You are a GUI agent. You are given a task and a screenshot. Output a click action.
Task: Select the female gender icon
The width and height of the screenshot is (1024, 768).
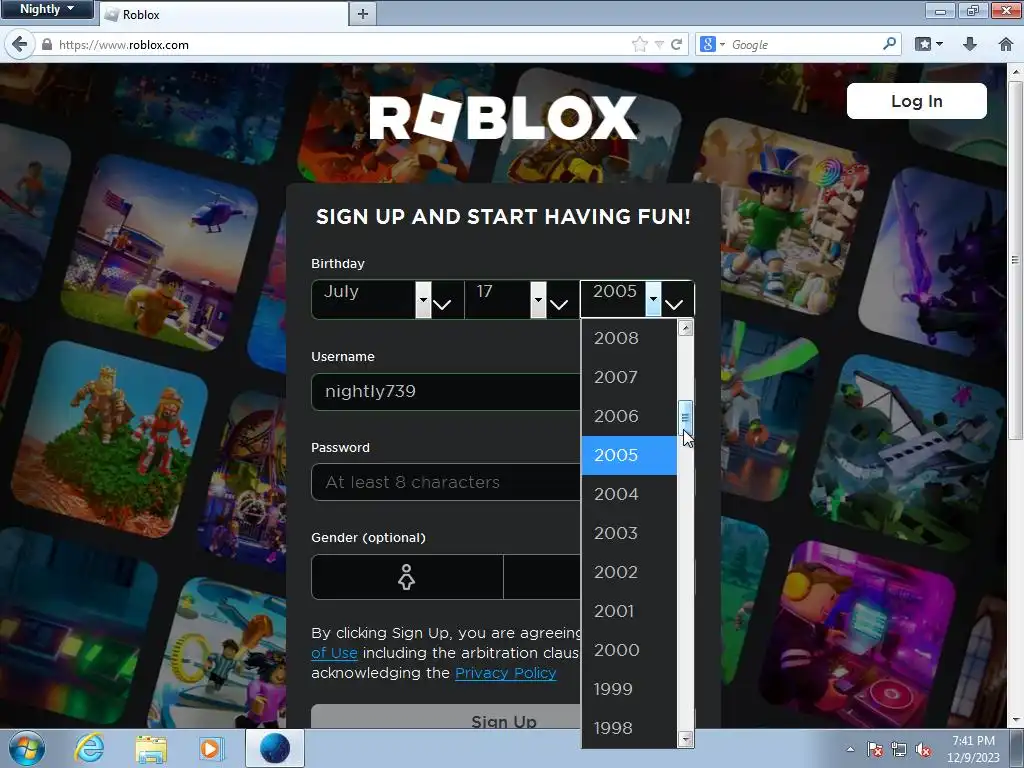pos(407,577)
